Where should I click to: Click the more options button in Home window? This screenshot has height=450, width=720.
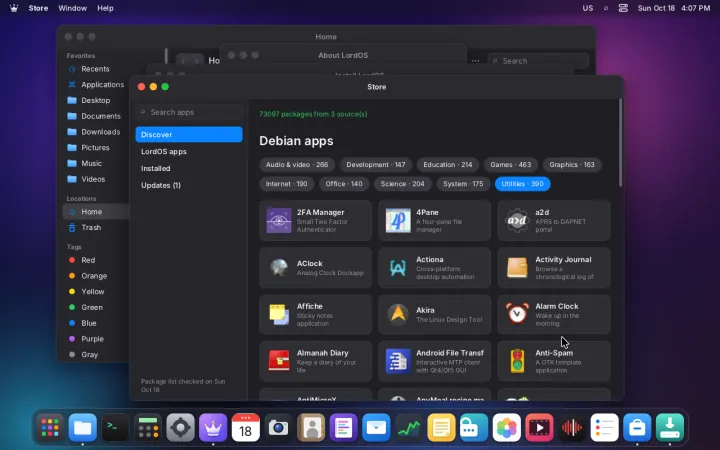pos(475,61)
